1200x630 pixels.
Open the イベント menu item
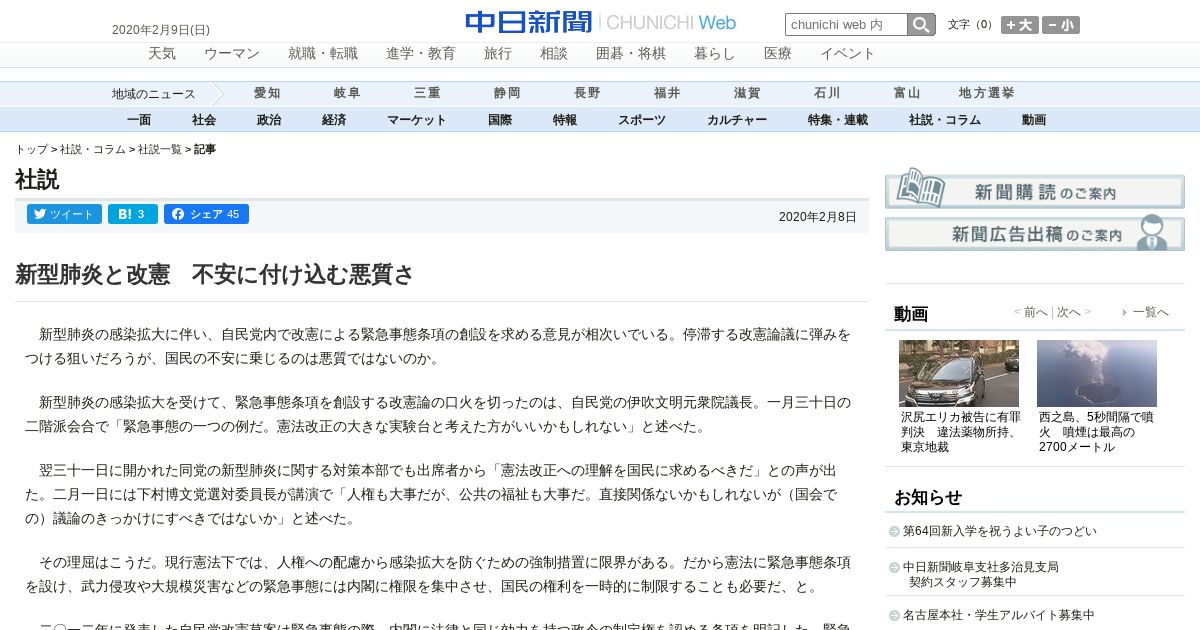pos(848,54)
